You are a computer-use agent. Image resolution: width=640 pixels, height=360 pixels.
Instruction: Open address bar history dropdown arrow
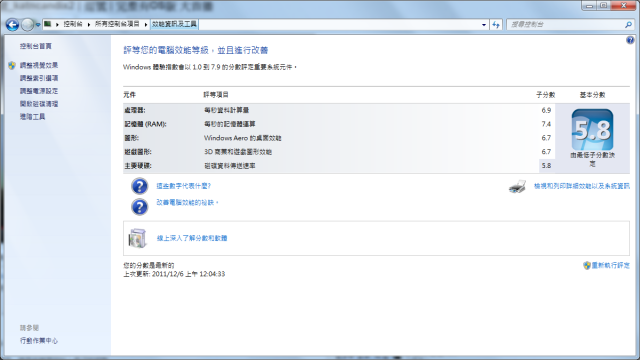(x=484, y=24)
